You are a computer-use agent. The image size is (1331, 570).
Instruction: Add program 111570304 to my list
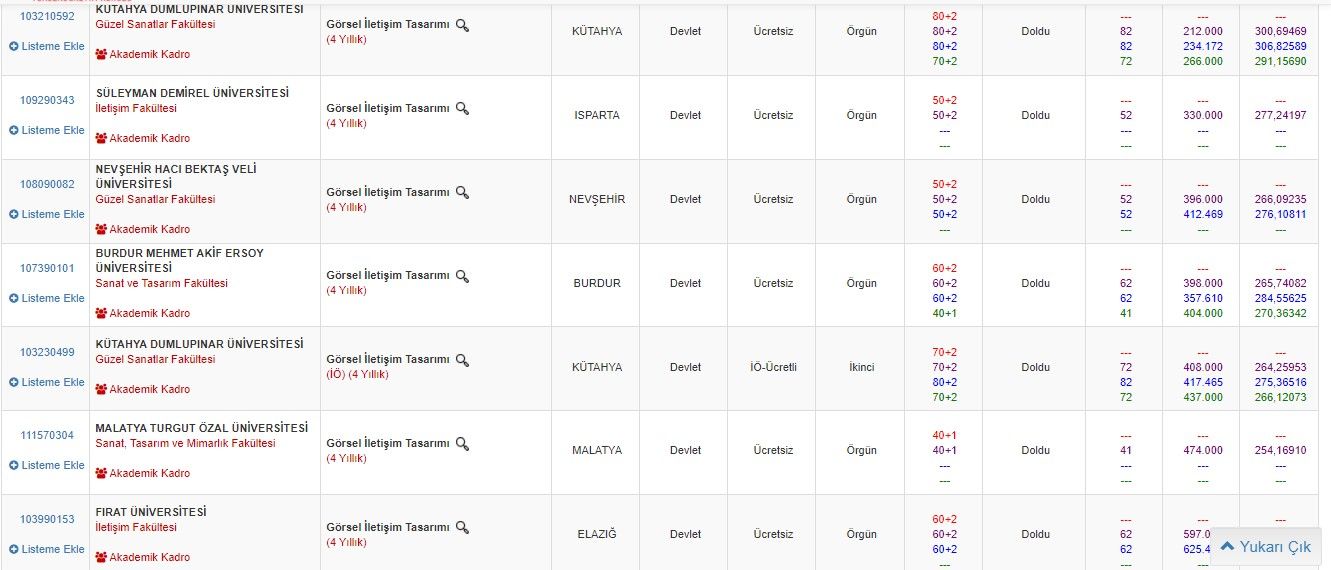point(47,465)
